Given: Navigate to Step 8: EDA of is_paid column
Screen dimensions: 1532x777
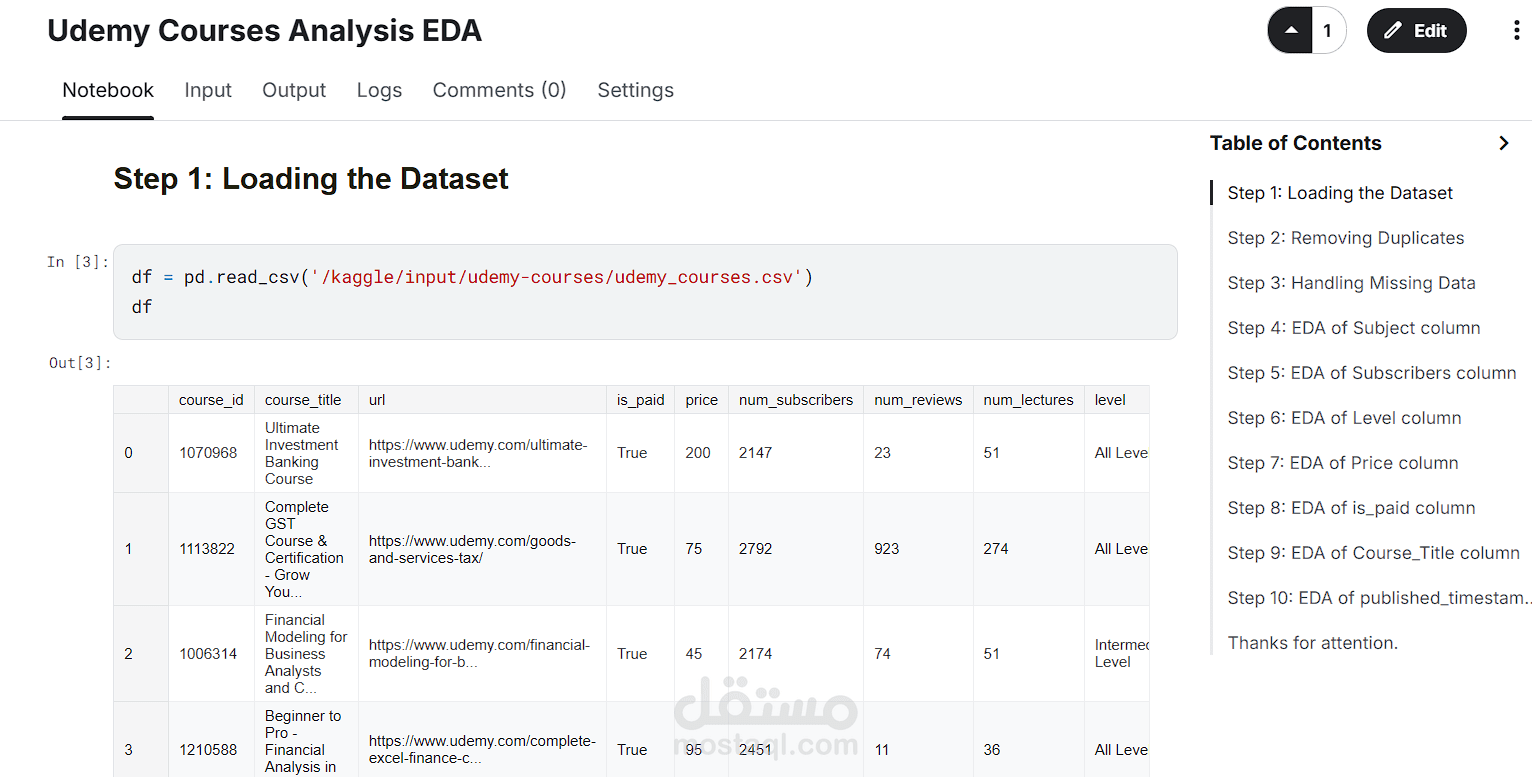Looking at the screenshot, I should click(x=1352, y=508).
